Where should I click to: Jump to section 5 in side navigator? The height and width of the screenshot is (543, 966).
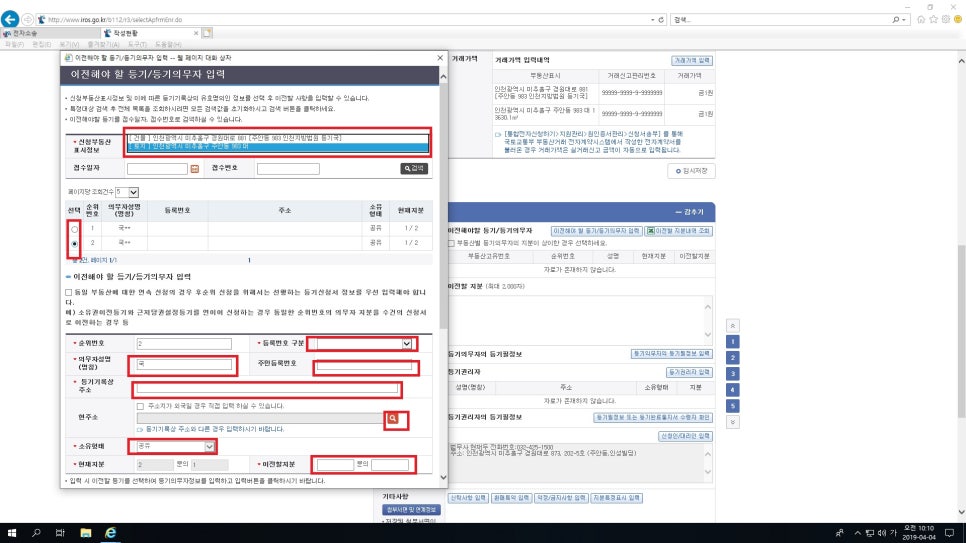click(733, 406)
